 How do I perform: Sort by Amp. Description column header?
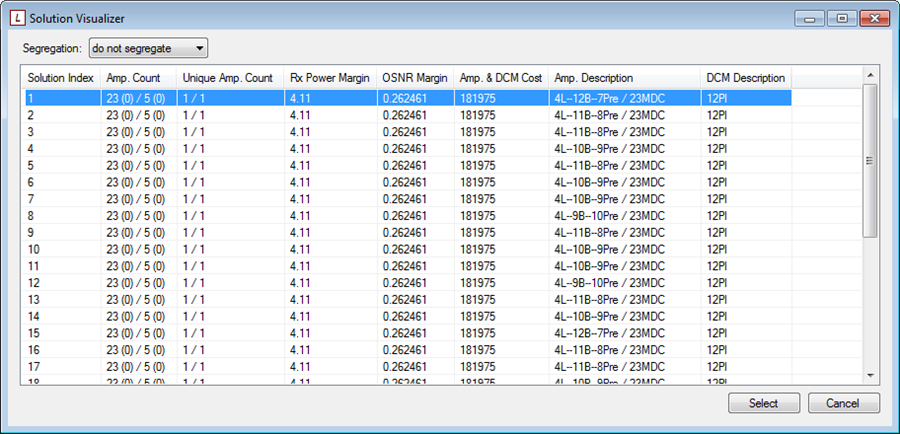point(624,78)
